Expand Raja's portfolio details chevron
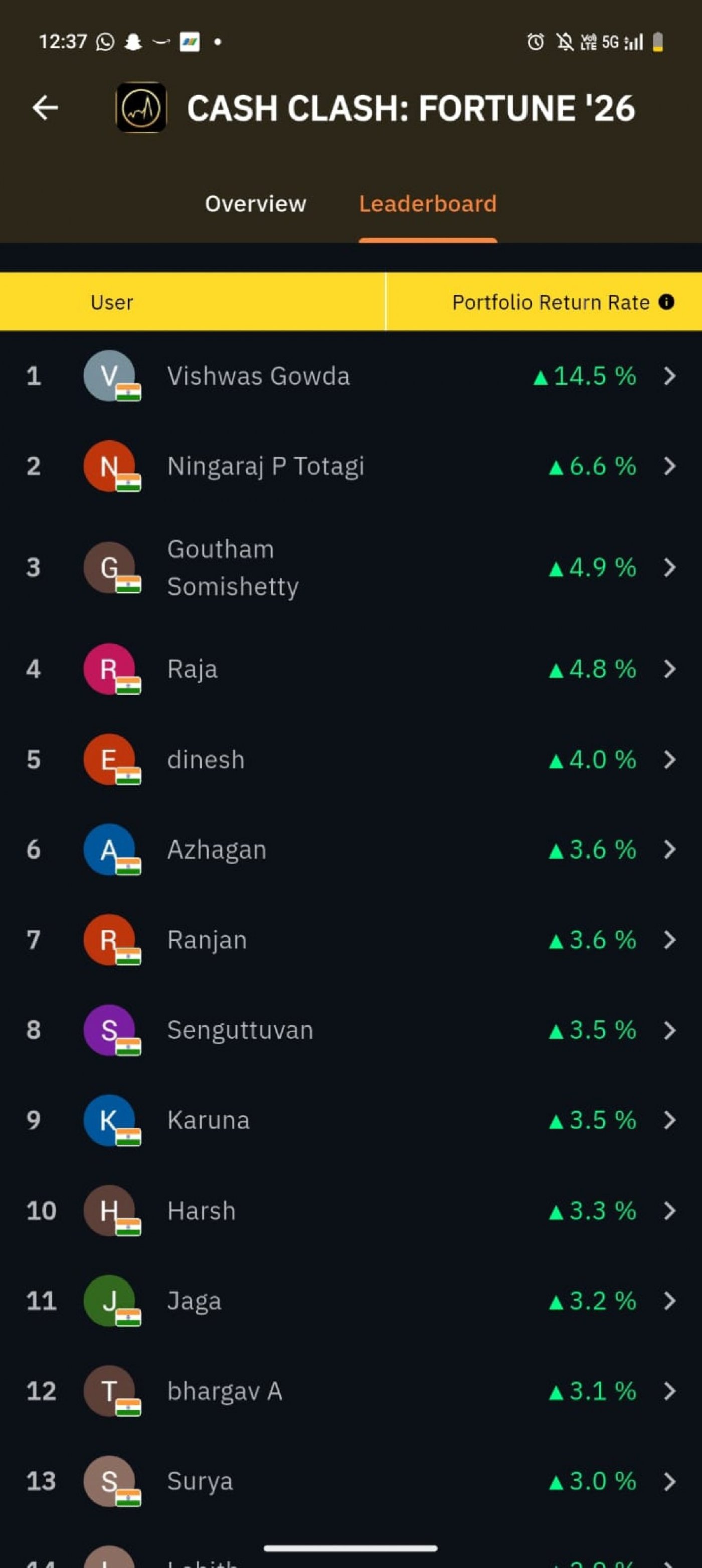702x1568 pixels. [670, 669]
